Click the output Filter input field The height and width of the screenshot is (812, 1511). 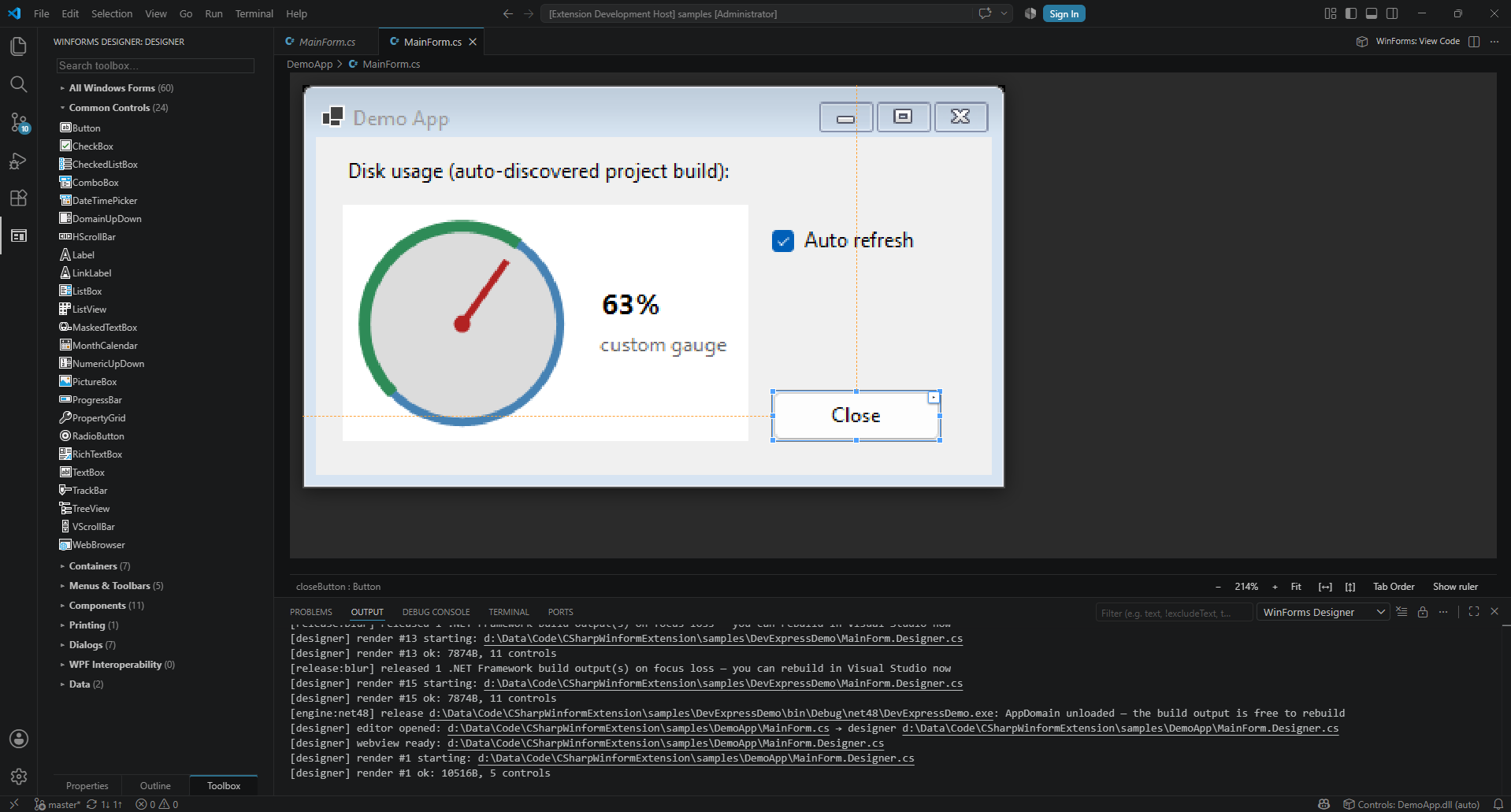(1174, 613)
